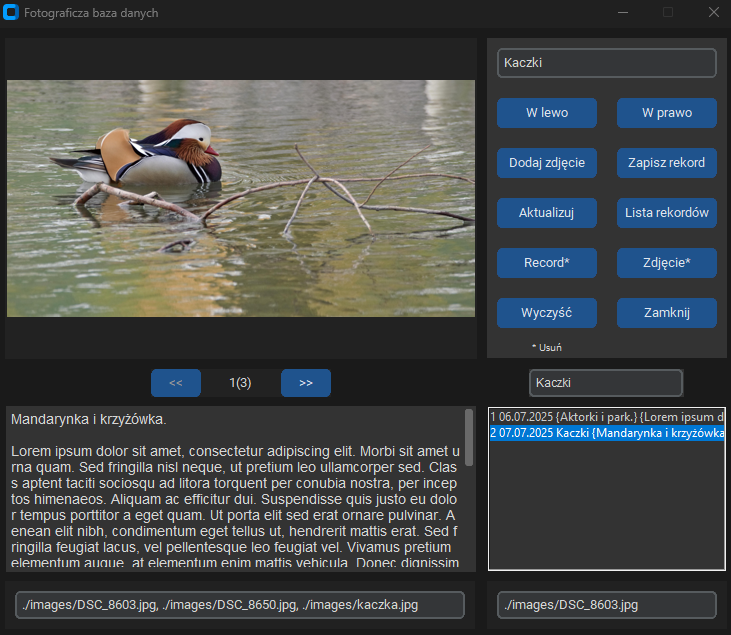Go to next photo with >> button
Viewport: 731px width, 635px height.
point(306,383)
